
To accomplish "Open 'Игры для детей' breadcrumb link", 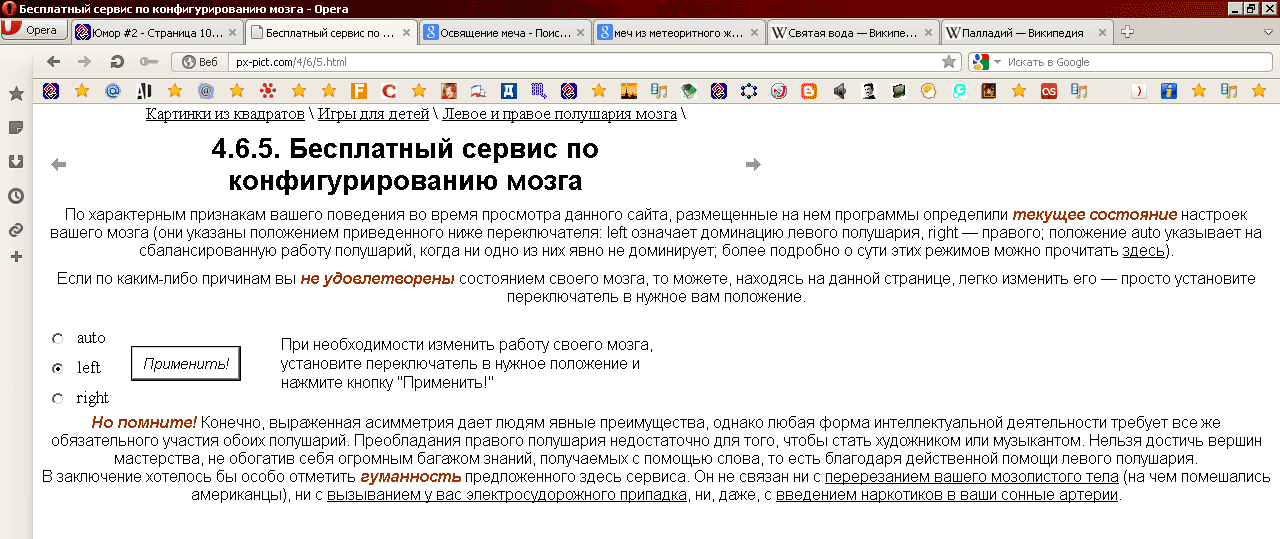I will click(x=373, y=114).
